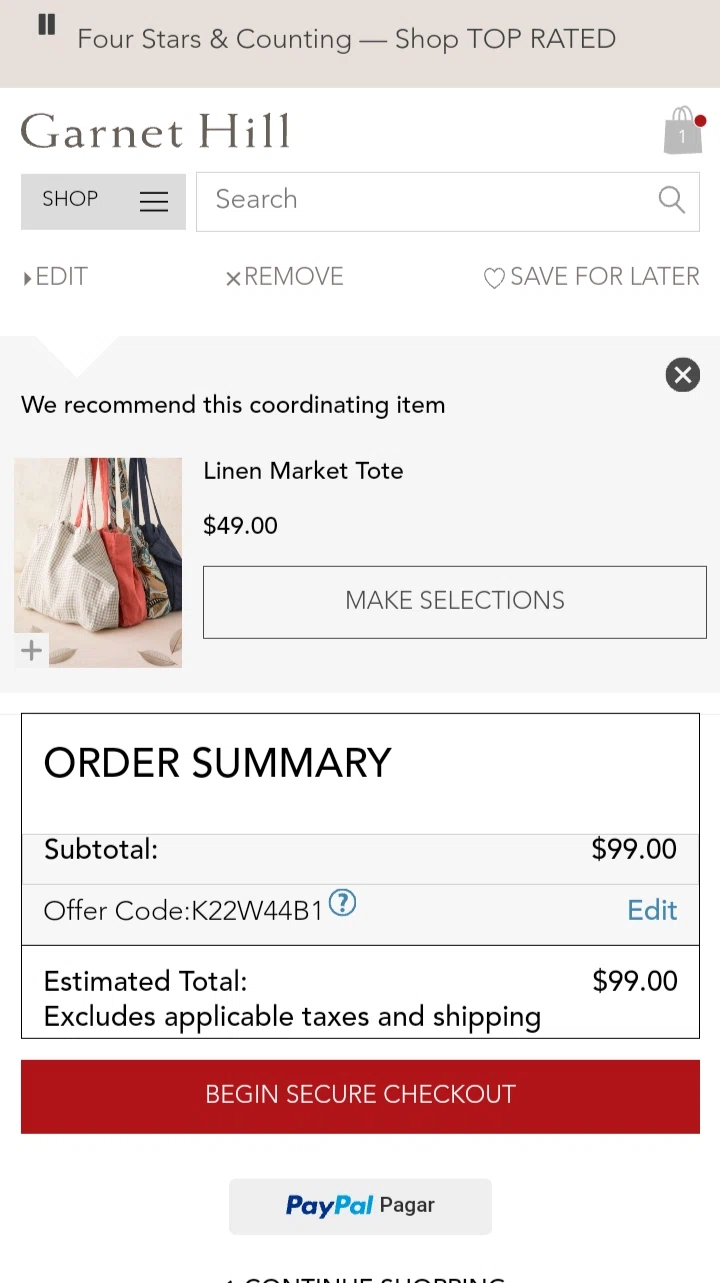This screenshot has height=1283, width=720.
Task: Click MAKE SELECTIONS button
Action: 454,601
